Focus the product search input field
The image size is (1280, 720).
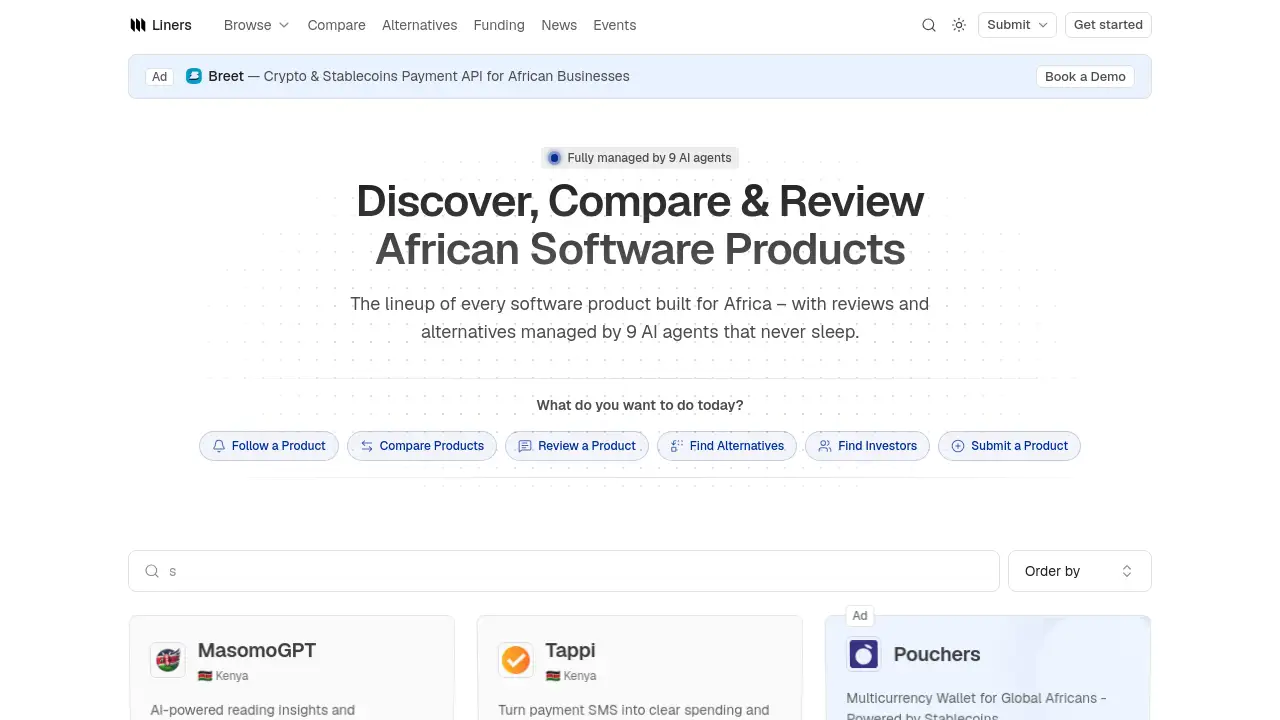pyautogui.click(x=564, y=571)
